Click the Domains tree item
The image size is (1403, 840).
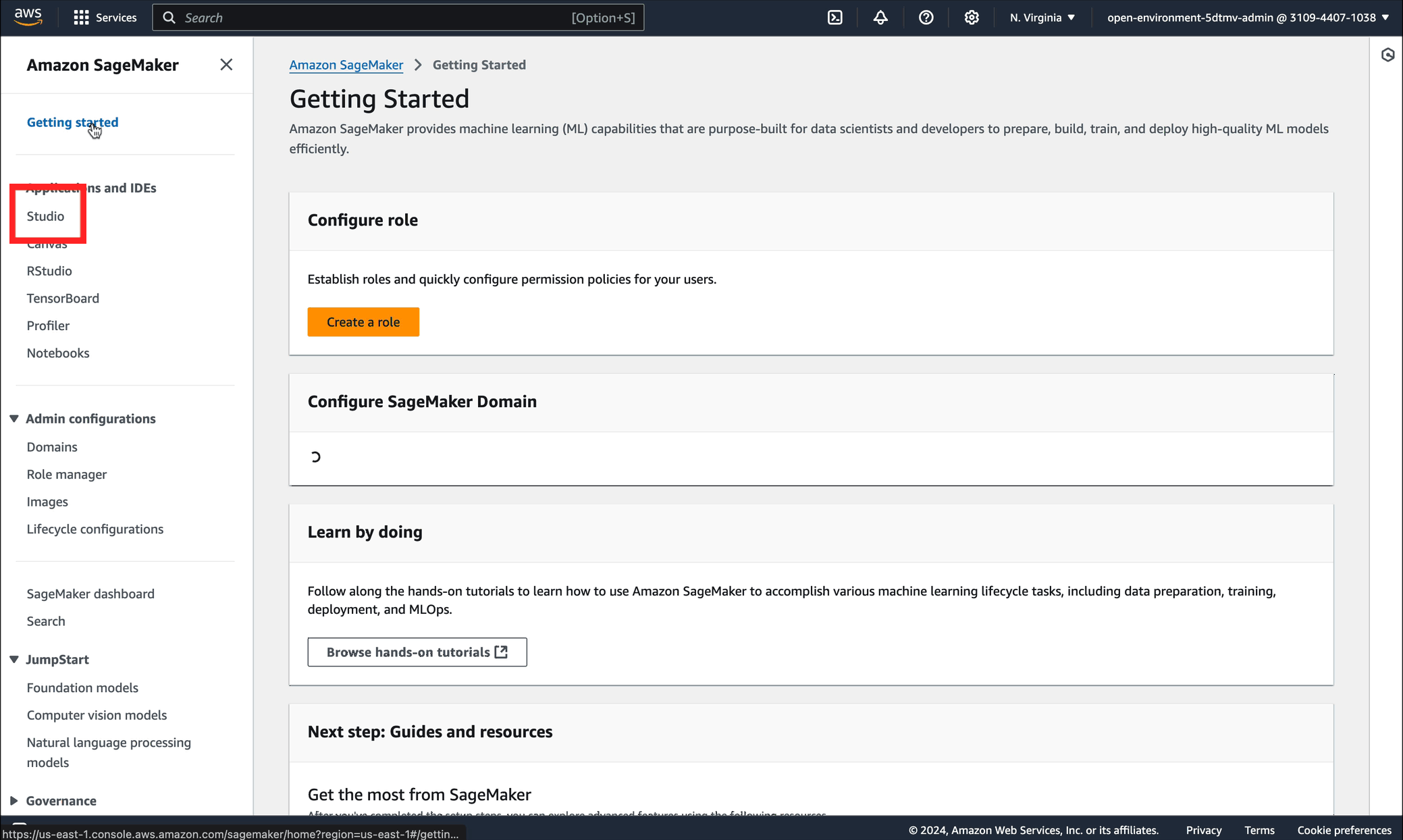tap(52, 446)
